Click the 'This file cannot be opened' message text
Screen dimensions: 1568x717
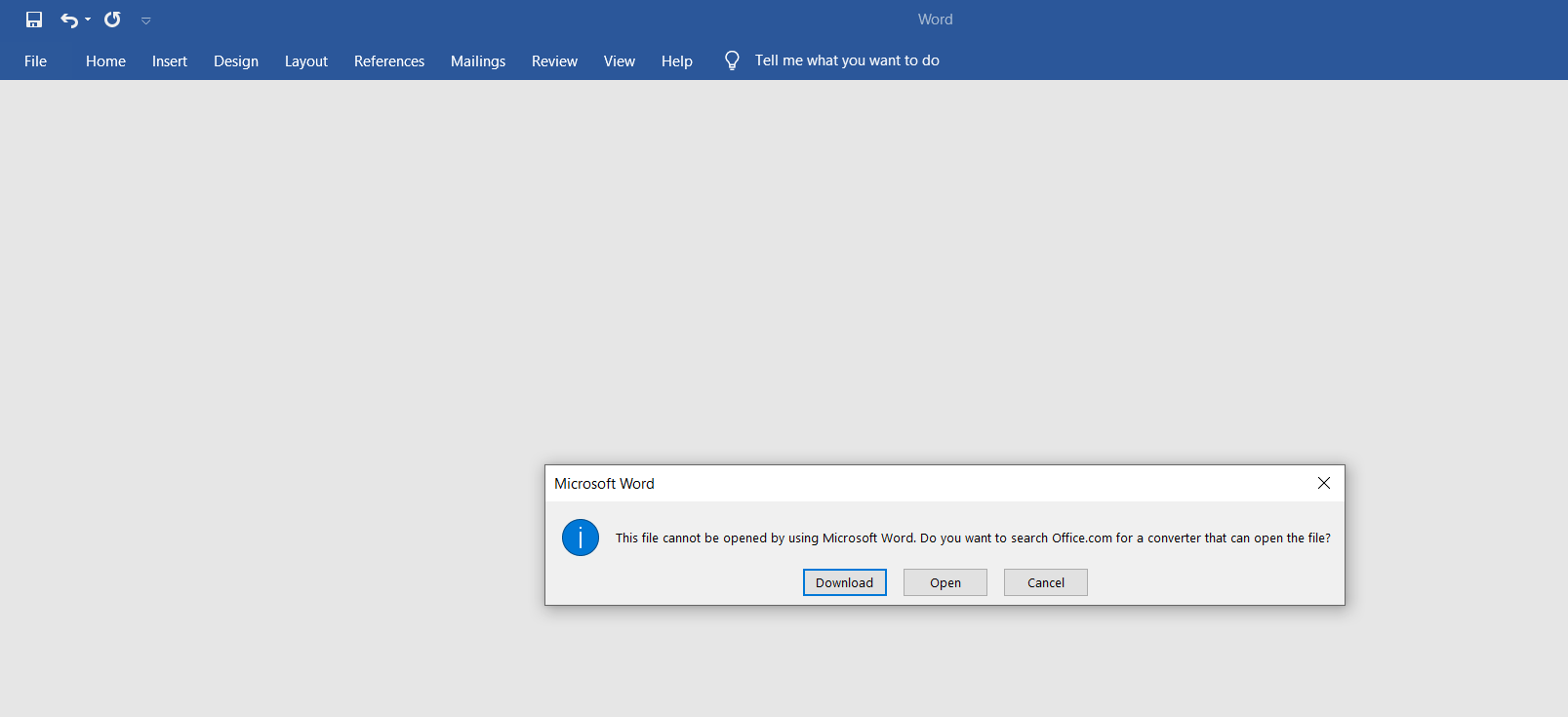(973, 538)
